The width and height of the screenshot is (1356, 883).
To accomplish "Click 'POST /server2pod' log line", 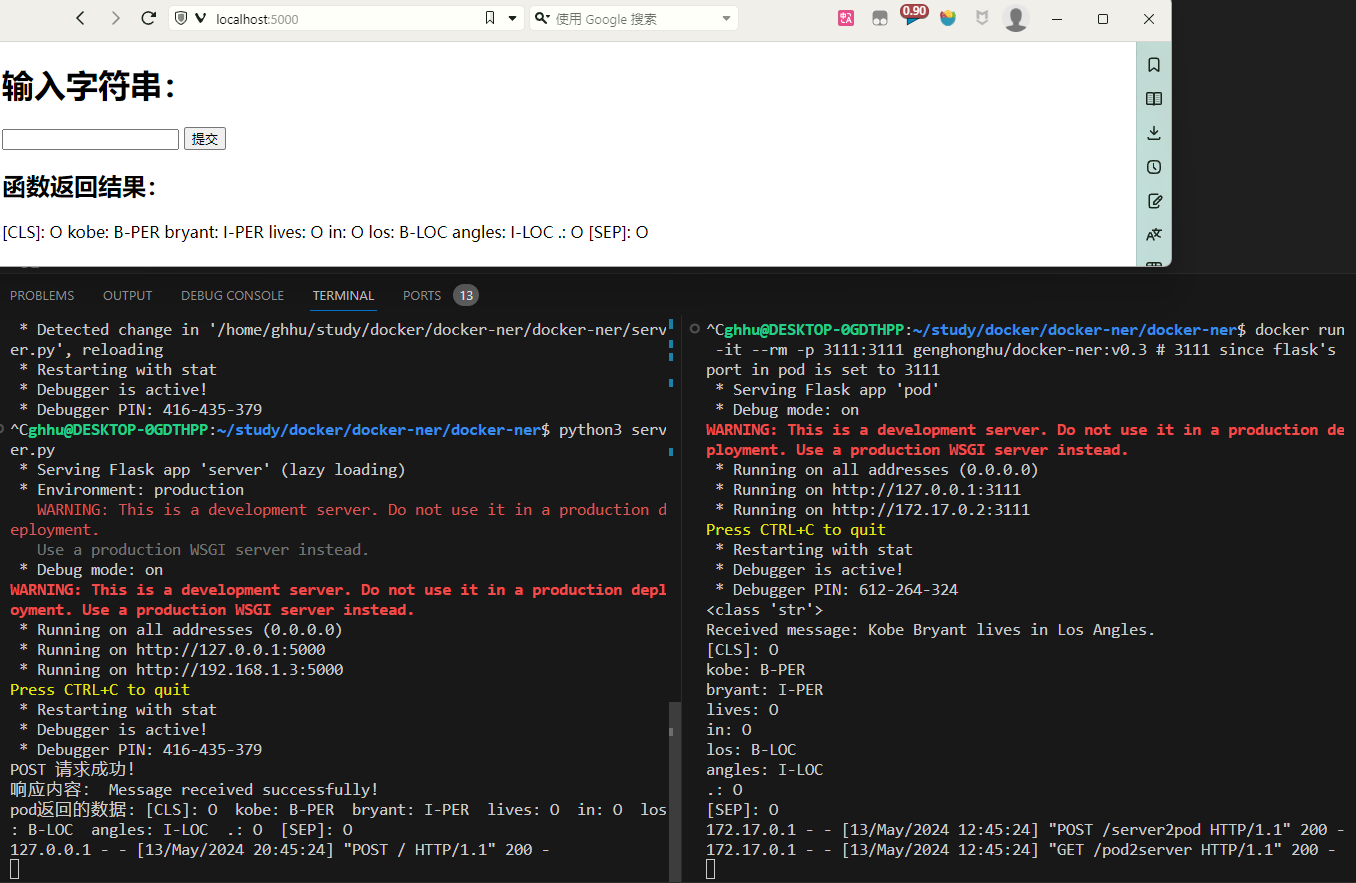I will (1025, 829).
